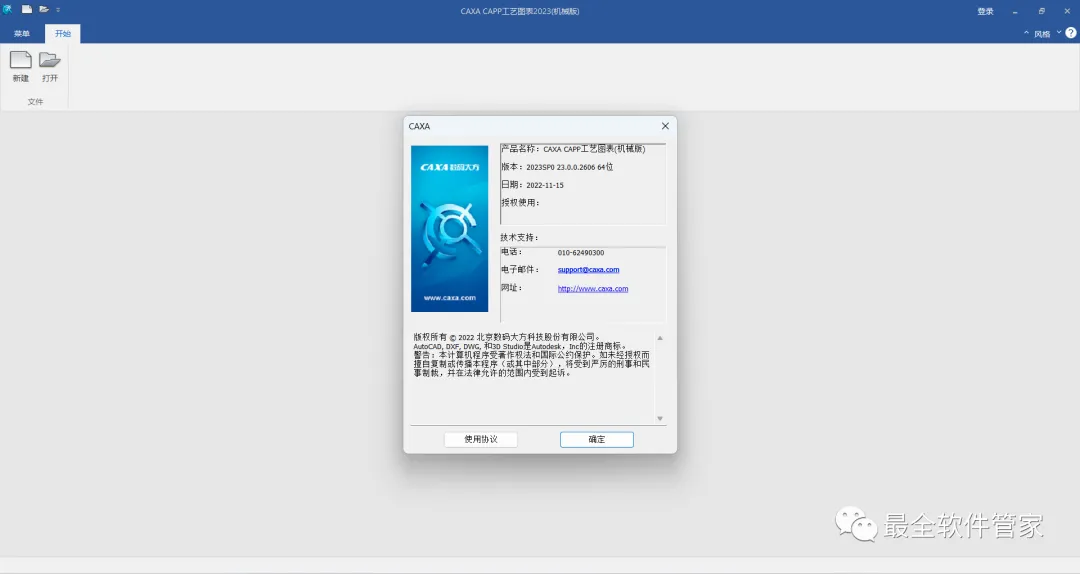
Task: Click the phone number 010-62490300
Action: tap(581, 253)
